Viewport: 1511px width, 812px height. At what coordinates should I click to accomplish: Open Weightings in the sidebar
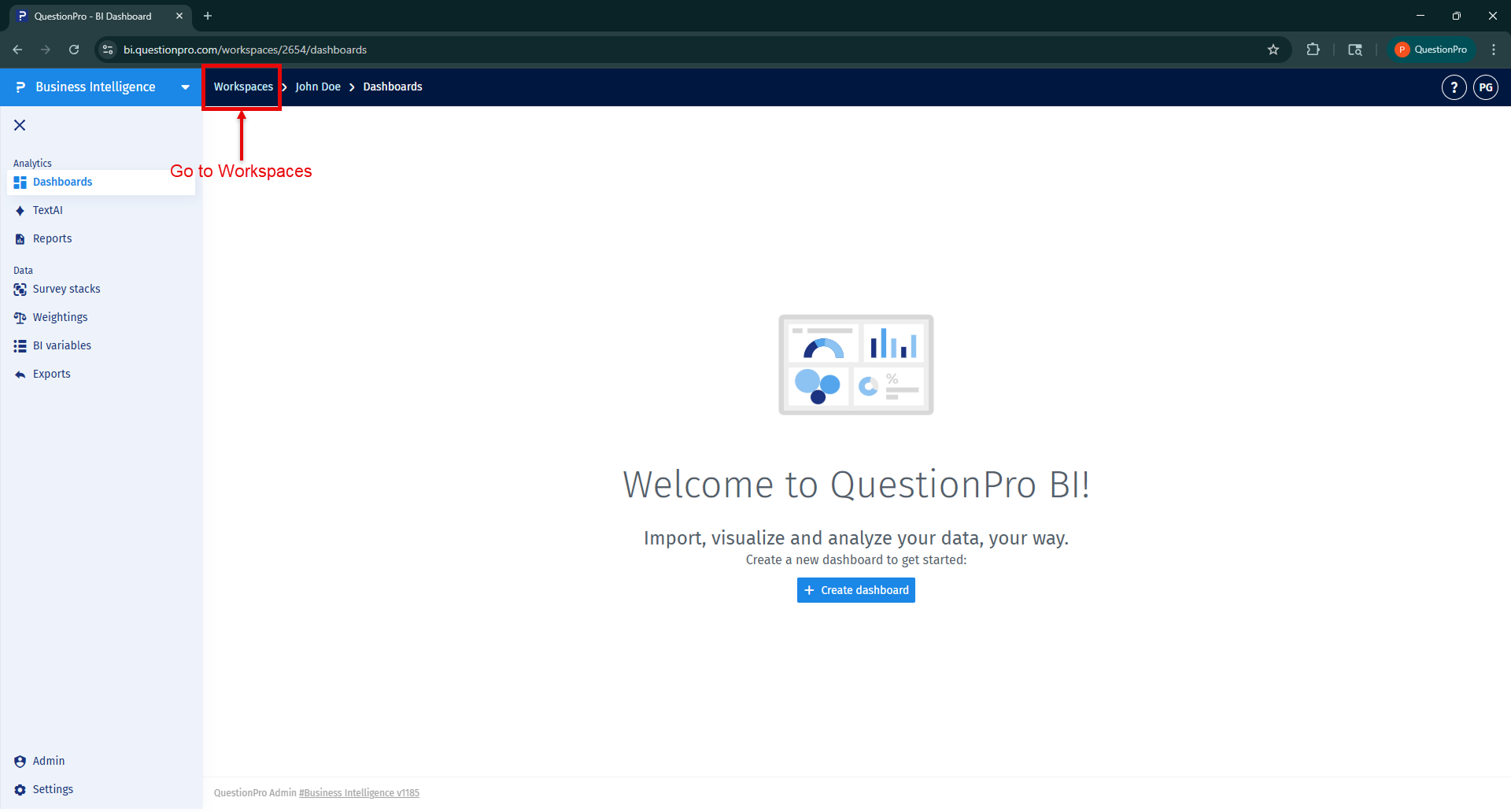[102, 318]
